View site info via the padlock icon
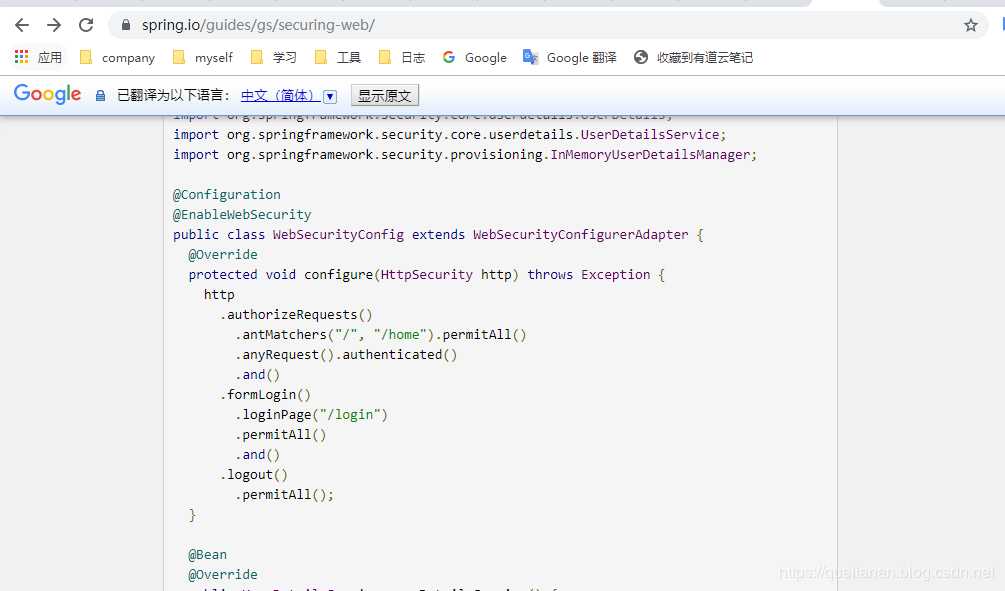The width and height of the screenshot is (1005, 591). click(126, 25)
